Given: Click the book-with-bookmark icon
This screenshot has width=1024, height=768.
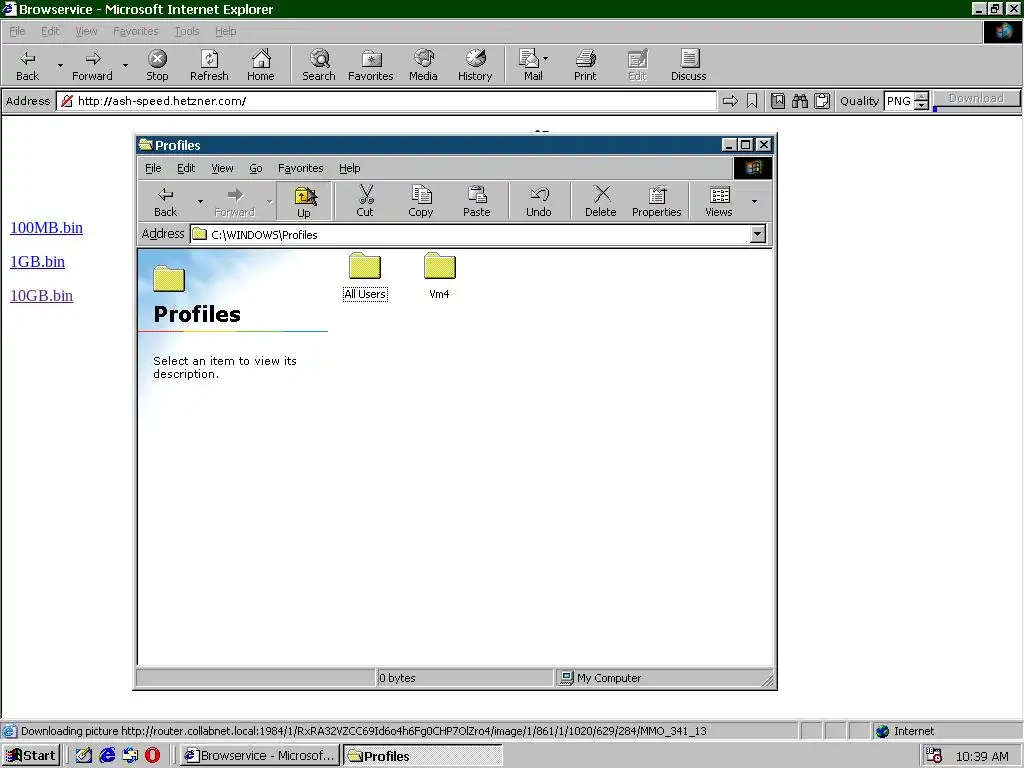Looking at the screenshot, I should [778, 101].
